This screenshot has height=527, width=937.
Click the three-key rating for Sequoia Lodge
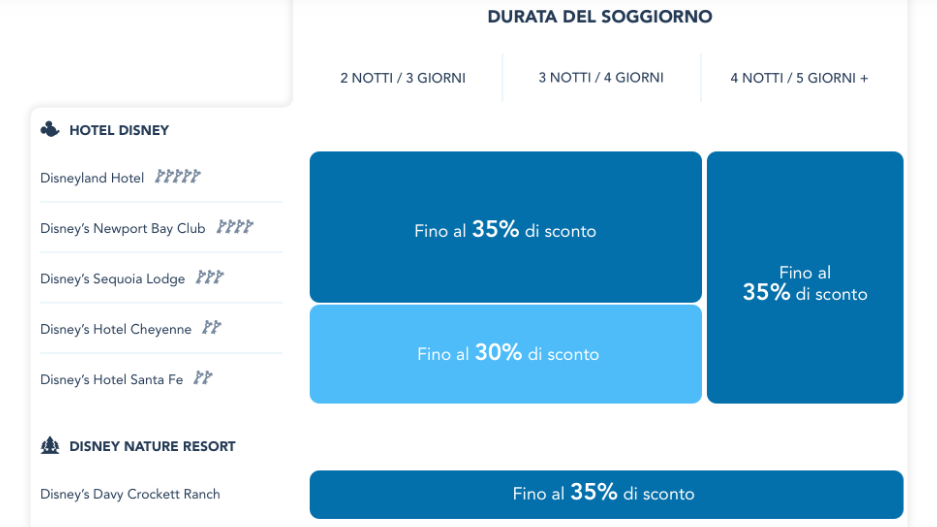click(x=210, y=277)
